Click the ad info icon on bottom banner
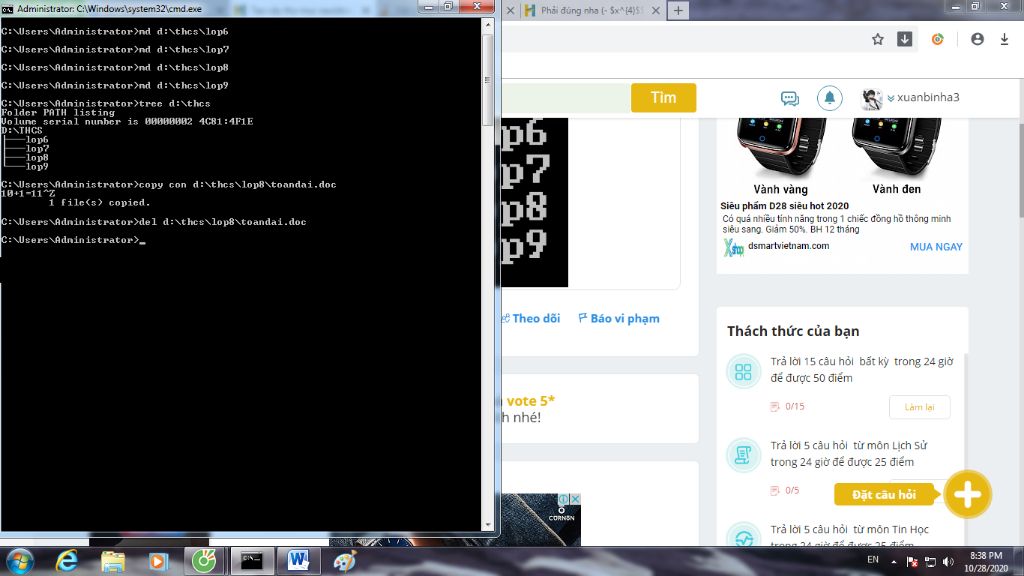This screenshot has height=576, width=1024. (x=563, y=499)
